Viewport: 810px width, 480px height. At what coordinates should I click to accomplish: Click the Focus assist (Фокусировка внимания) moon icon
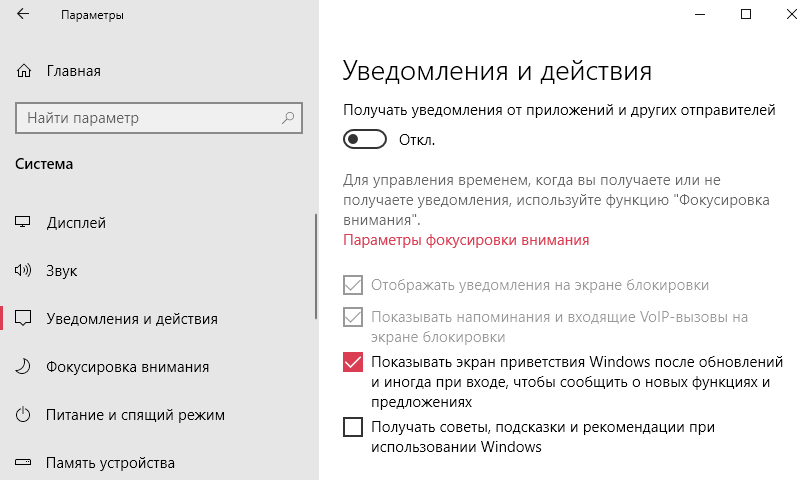tap(24, 367)
